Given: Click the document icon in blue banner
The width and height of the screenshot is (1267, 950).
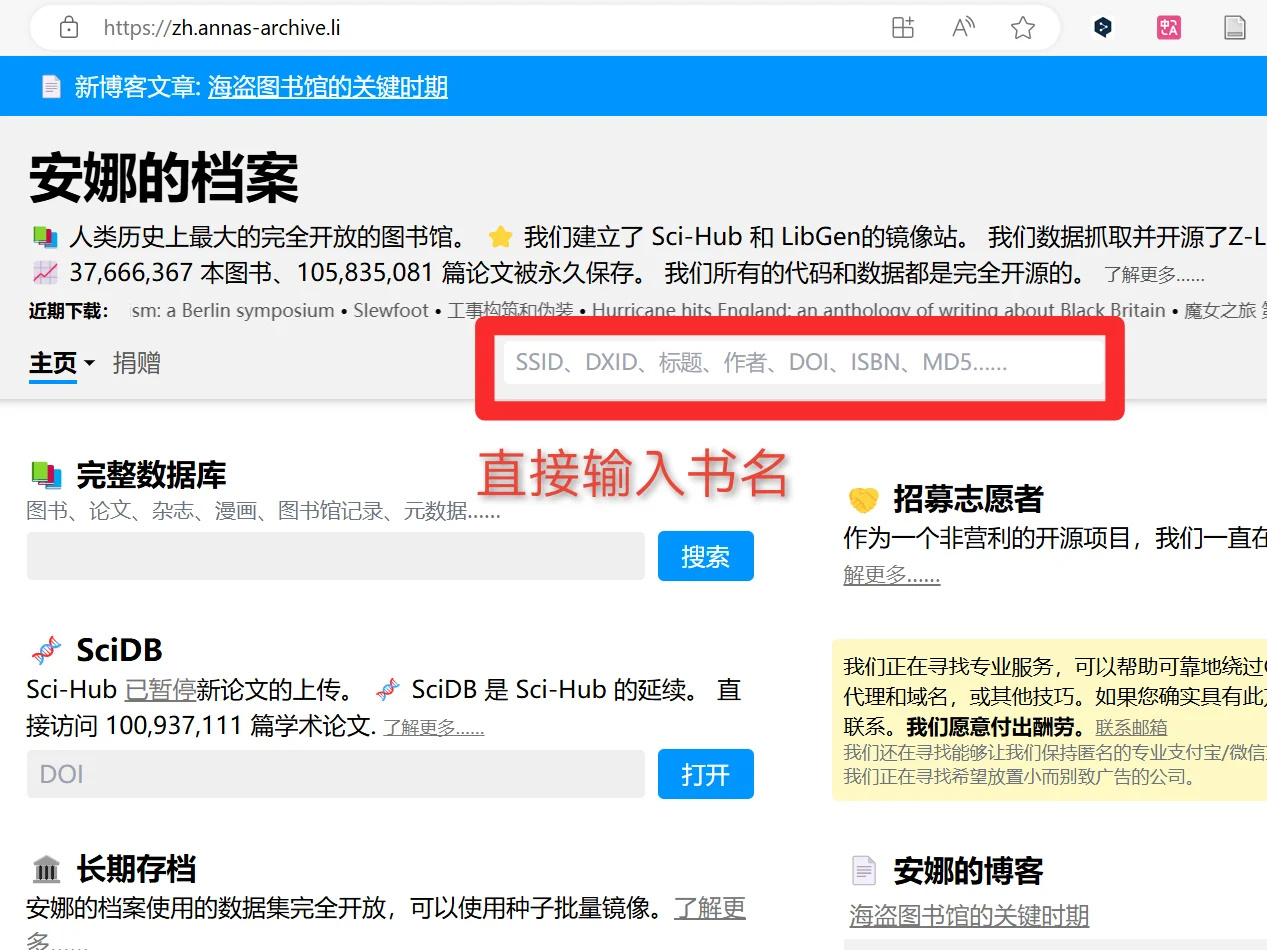Looking at the screenshot, I should [x=51, y=87].
